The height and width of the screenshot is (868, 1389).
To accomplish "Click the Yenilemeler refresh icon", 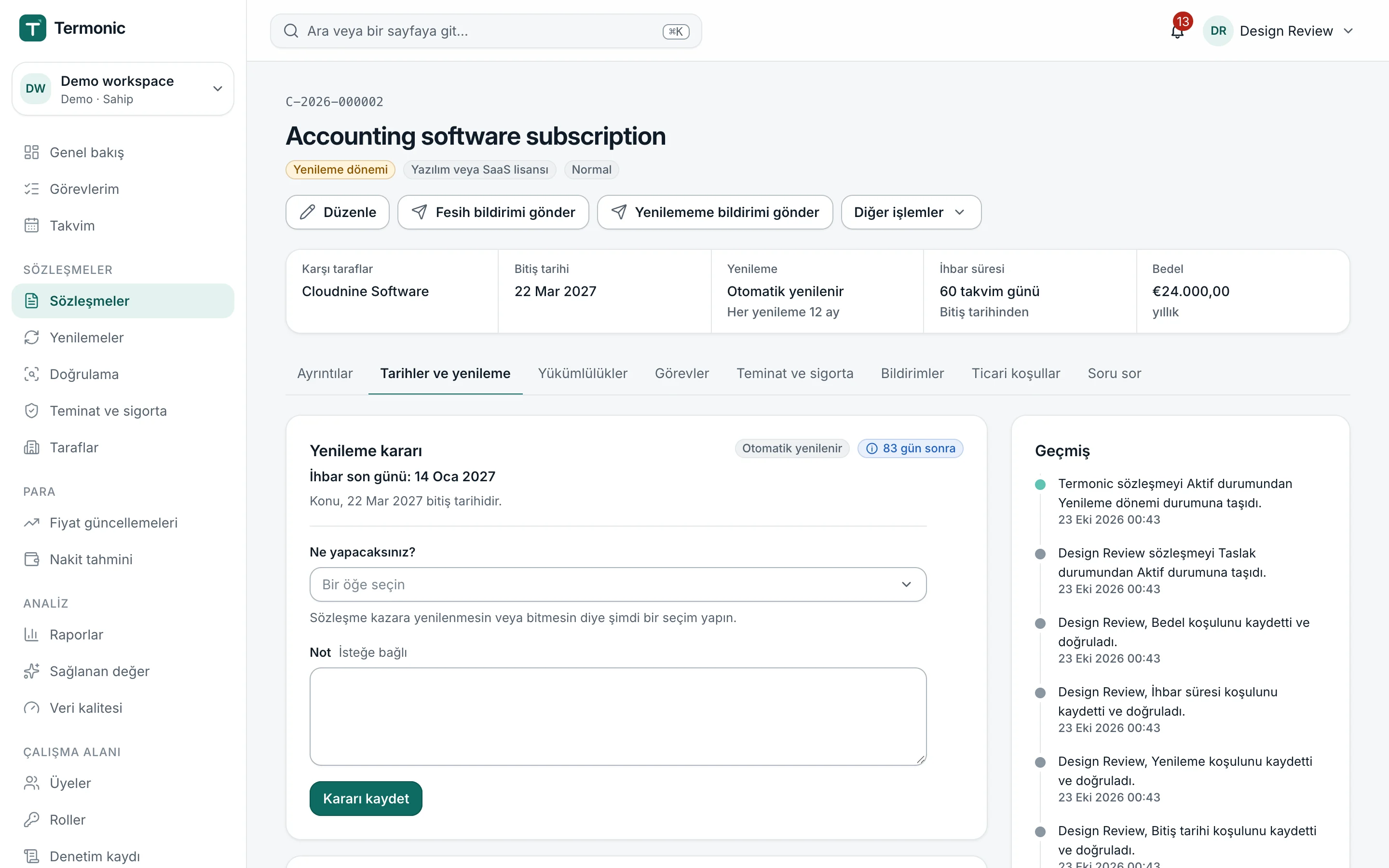I will pos(31,338).
